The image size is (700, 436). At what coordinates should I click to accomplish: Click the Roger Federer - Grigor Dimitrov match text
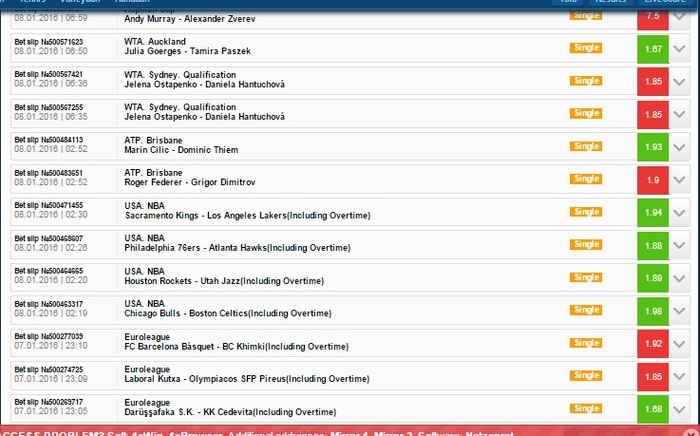click(190, 183)
